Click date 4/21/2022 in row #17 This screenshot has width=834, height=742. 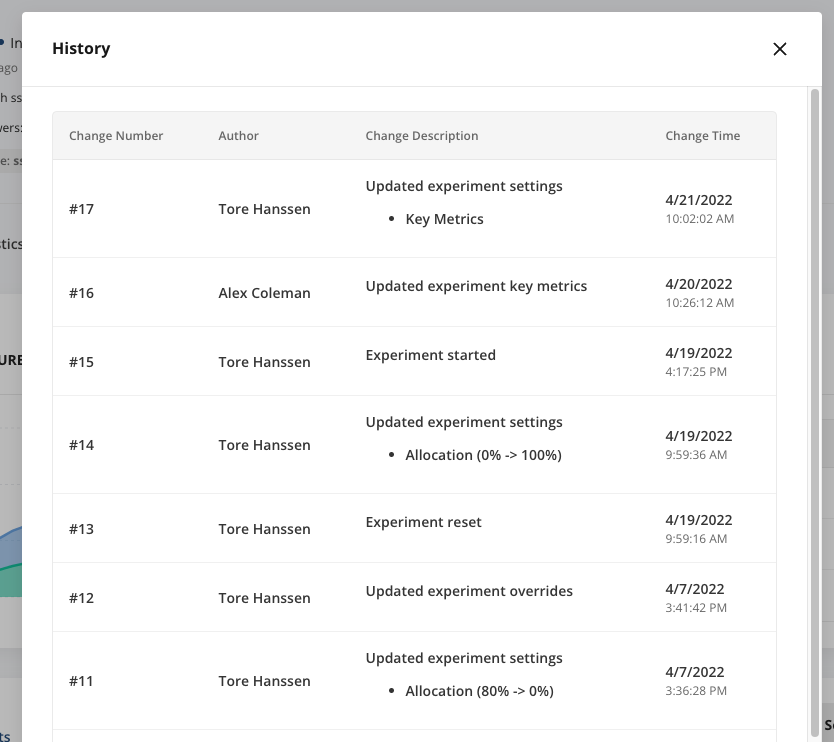point(699,201)
